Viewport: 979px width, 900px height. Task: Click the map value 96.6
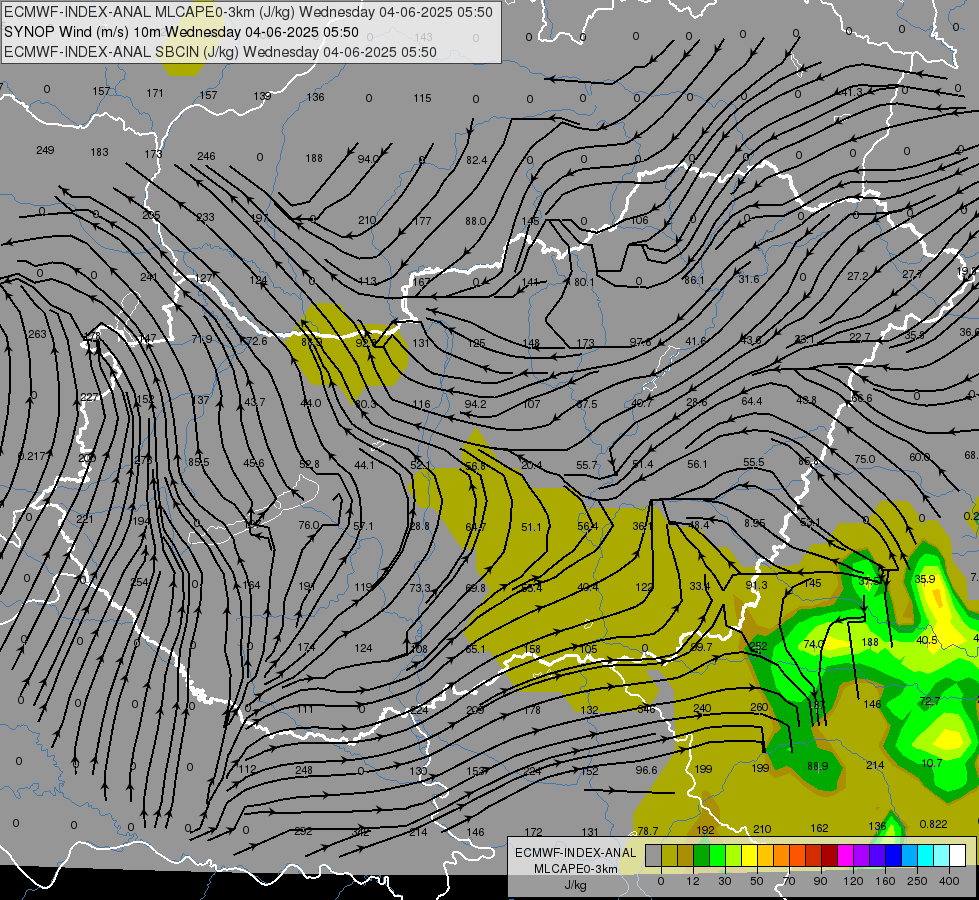646,770
